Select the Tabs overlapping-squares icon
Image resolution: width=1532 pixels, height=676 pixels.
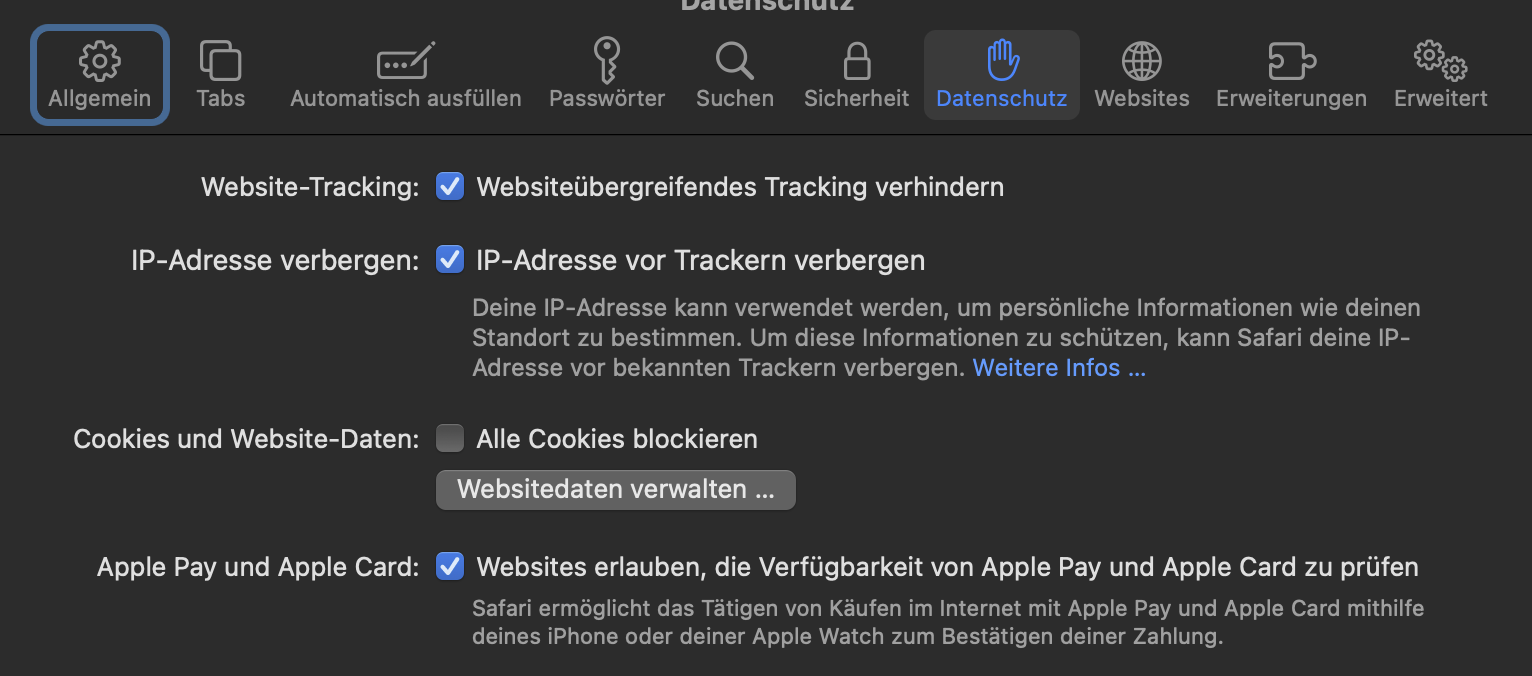pyautogui.click(x=220, y=61)
